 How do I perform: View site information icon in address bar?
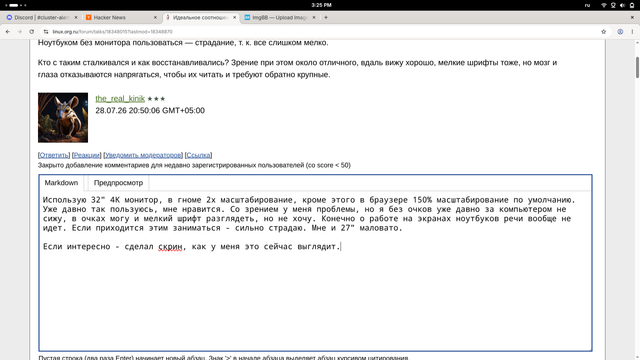tap(46, 31)
